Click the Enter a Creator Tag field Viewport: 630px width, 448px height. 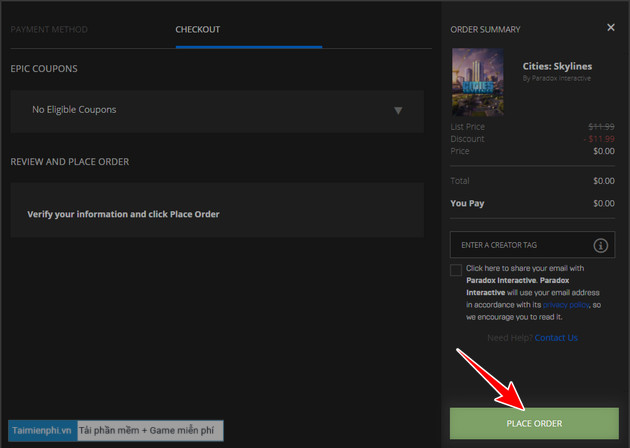(x=532, y=245)
